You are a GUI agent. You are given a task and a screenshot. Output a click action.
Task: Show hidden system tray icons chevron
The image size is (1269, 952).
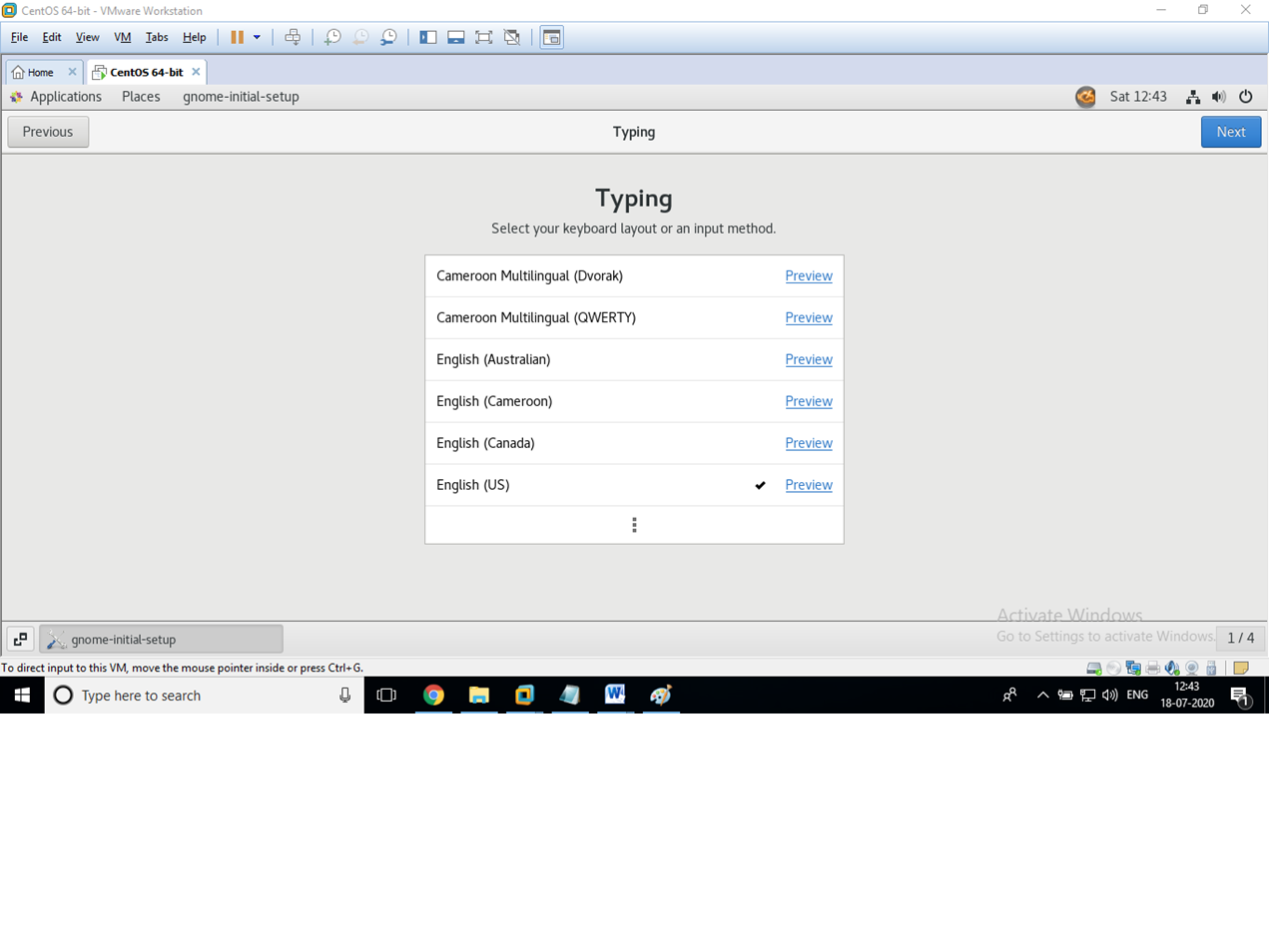1042,696
